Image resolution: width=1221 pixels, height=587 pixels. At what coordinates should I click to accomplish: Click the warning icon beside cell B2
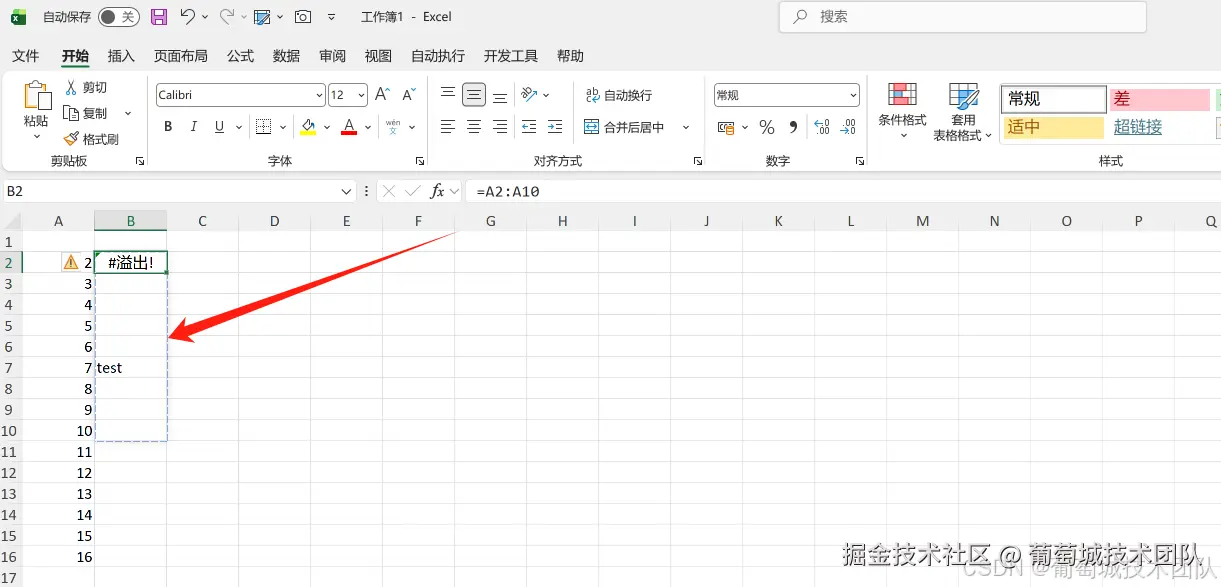pos(71,262)
